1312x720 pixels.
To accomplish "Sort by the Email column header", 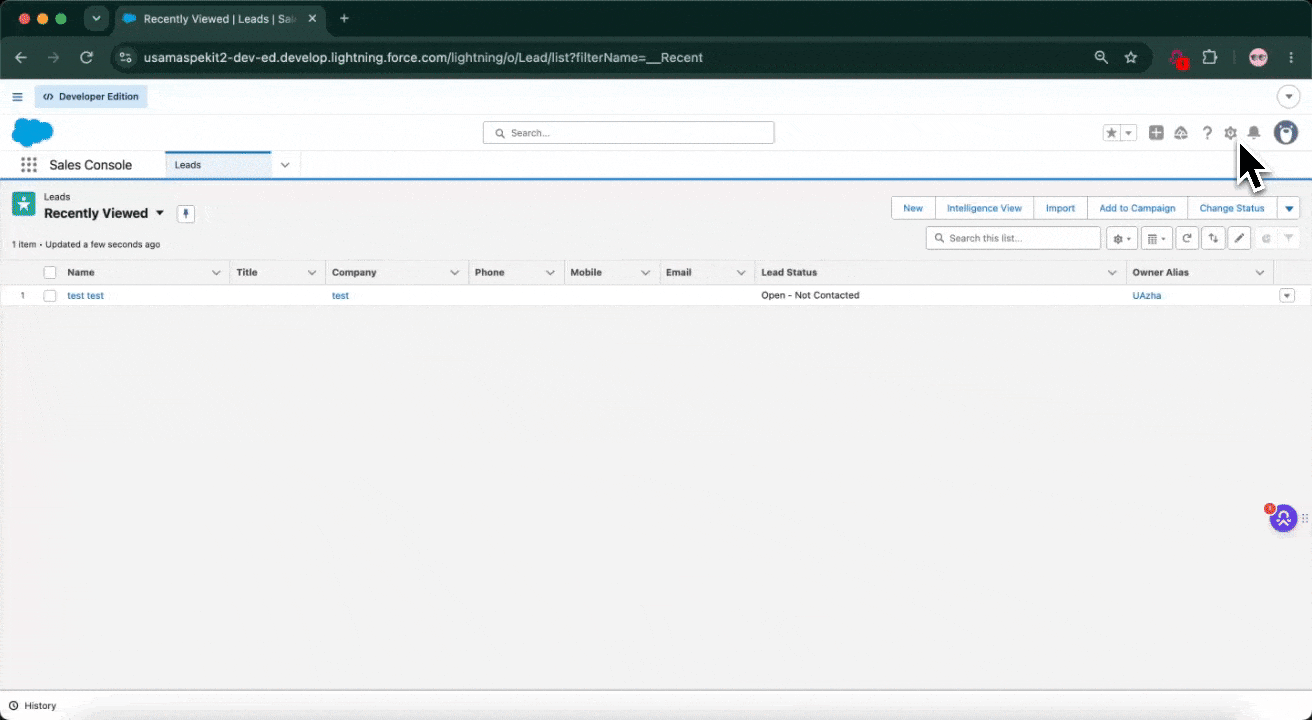I will 678,272.
